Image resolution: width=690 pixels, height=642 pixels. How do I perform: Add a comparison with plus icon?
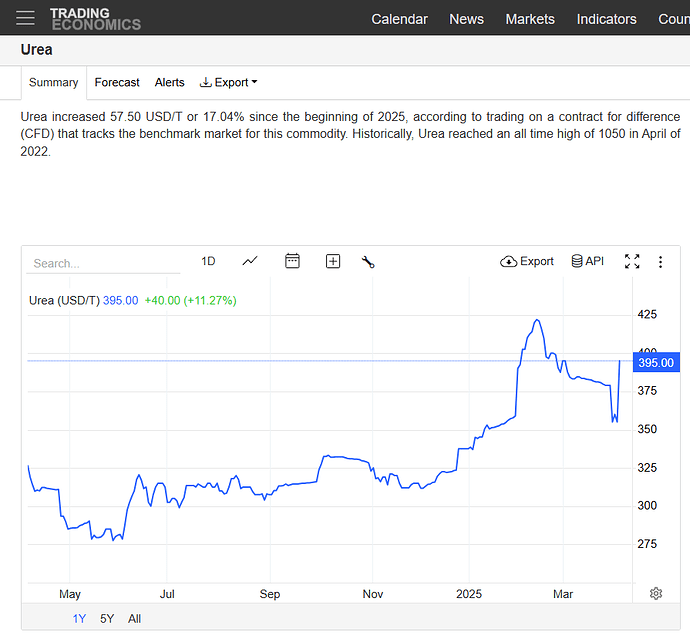(x=333, y=261)
